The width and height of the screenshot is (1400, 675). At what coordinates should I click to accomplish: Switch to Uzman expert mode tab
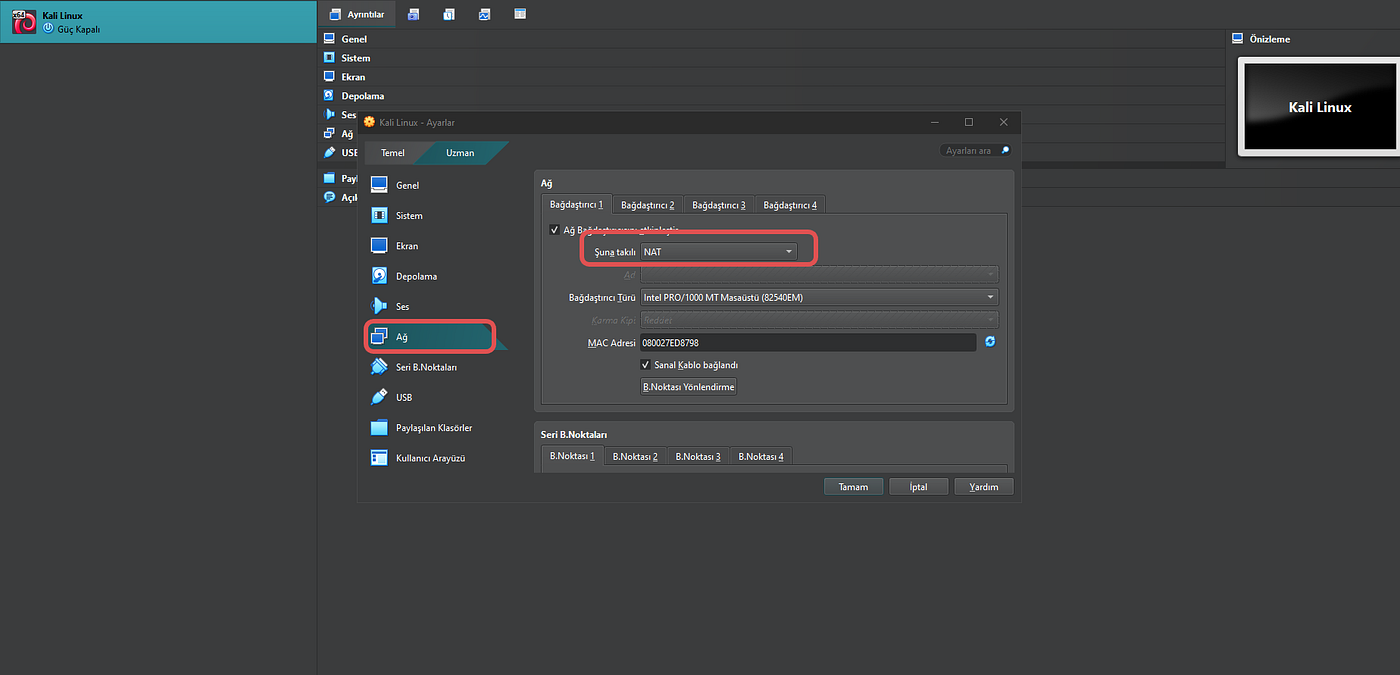click(x=460, y=153)
